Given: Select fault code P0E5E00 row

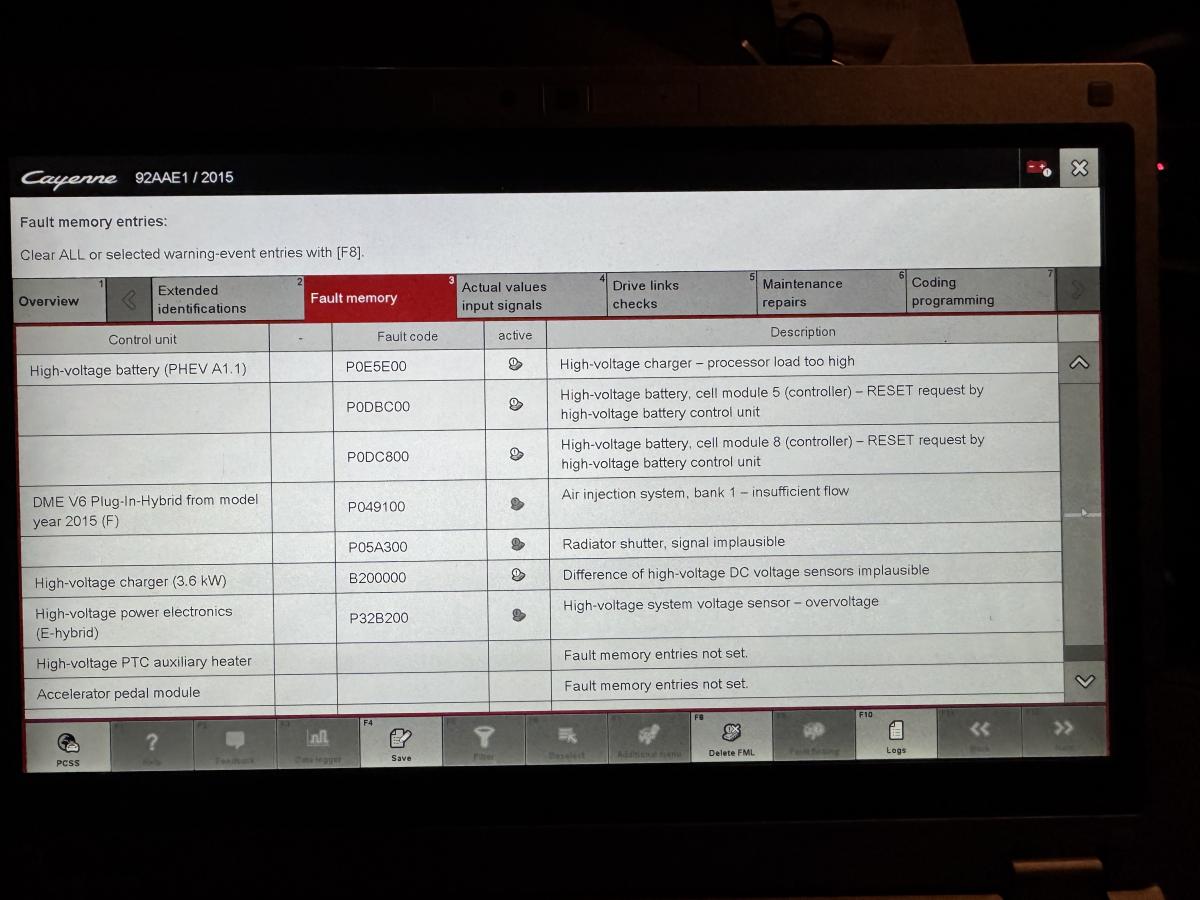Looking at the screenshot, I should 376,366.
